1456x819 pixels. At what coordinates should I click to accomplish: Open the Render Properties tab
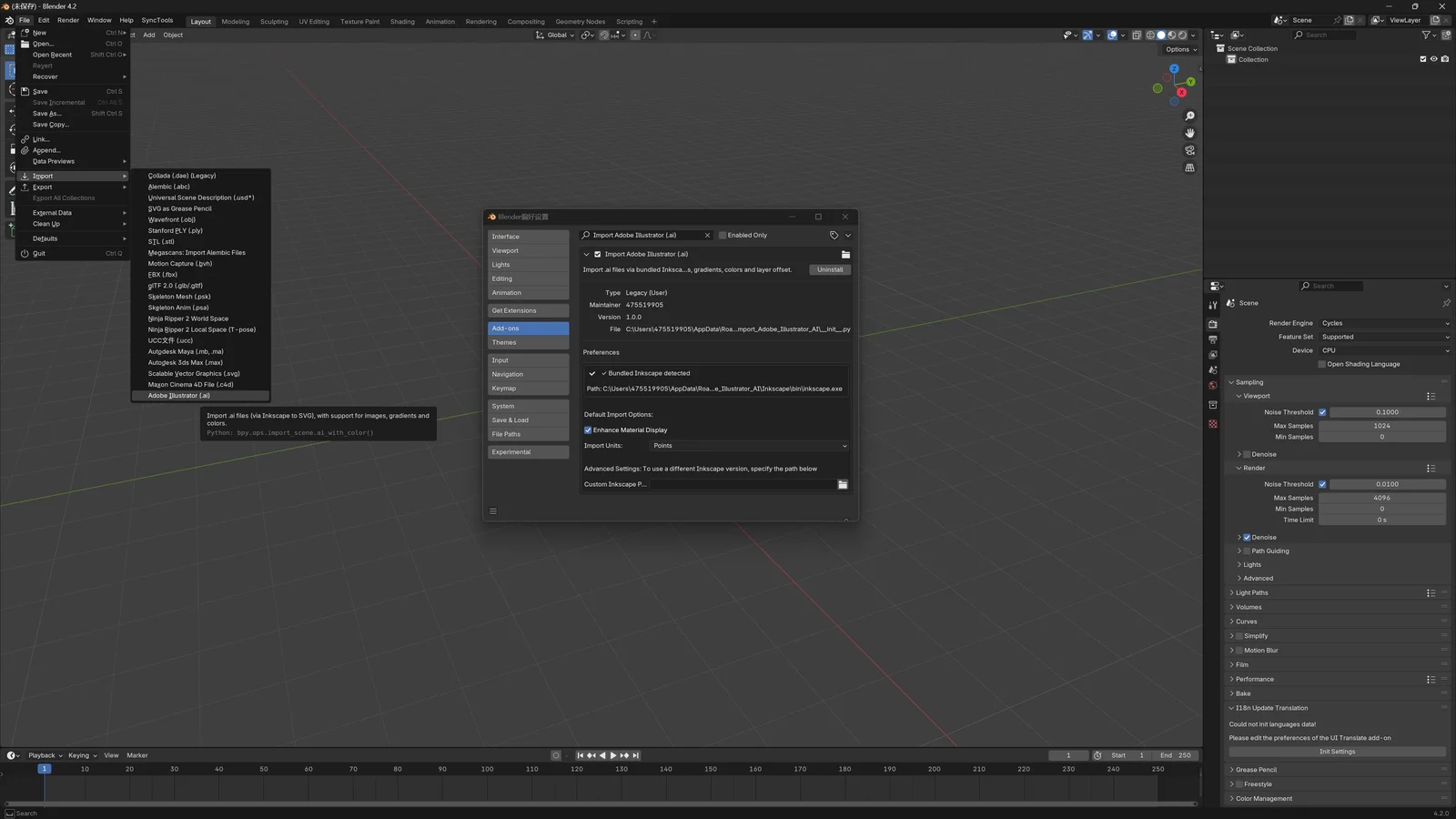coord(1213,324)
